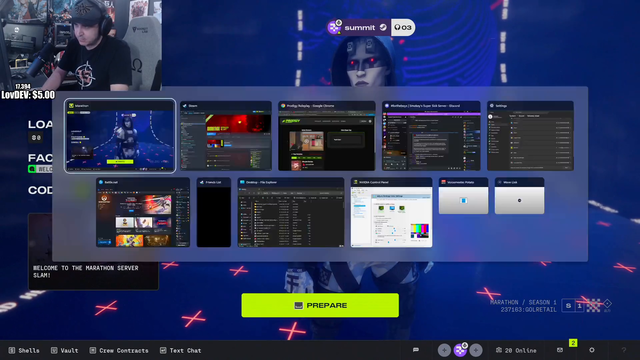640x360 pixels.
Task: Open the Vault menu item
Action: point(64,350)
